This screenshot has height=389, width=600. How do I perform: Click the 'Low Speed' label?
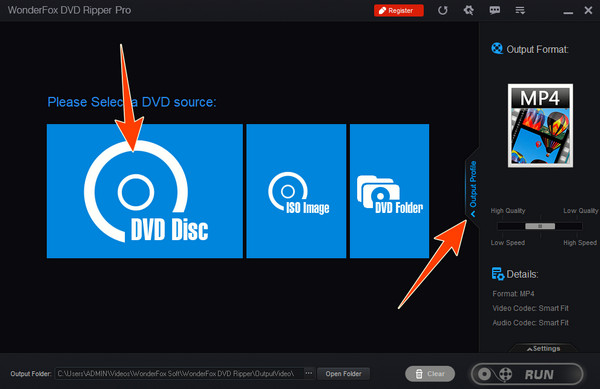point(508,243)
